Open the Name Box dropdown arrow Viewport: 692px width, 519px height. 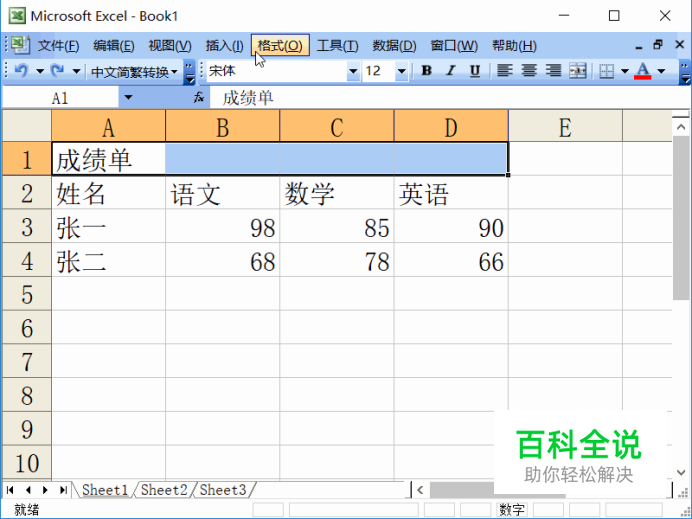(128, 97)
